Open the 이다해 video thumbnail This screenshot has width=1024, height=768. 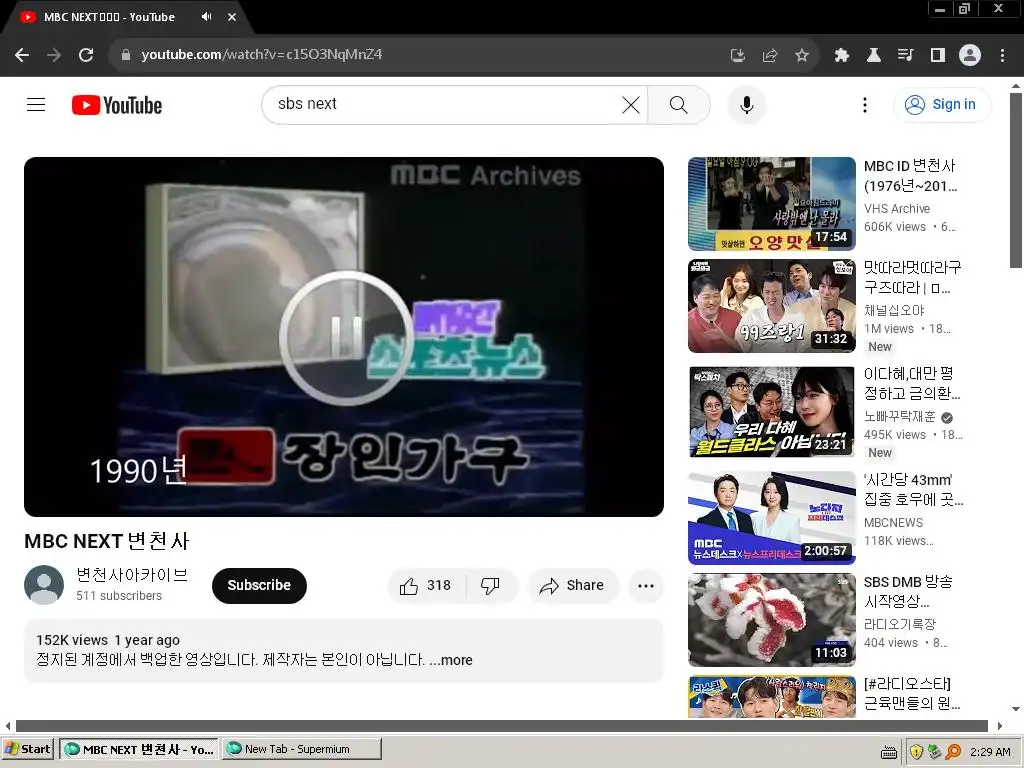coord(771,411)
